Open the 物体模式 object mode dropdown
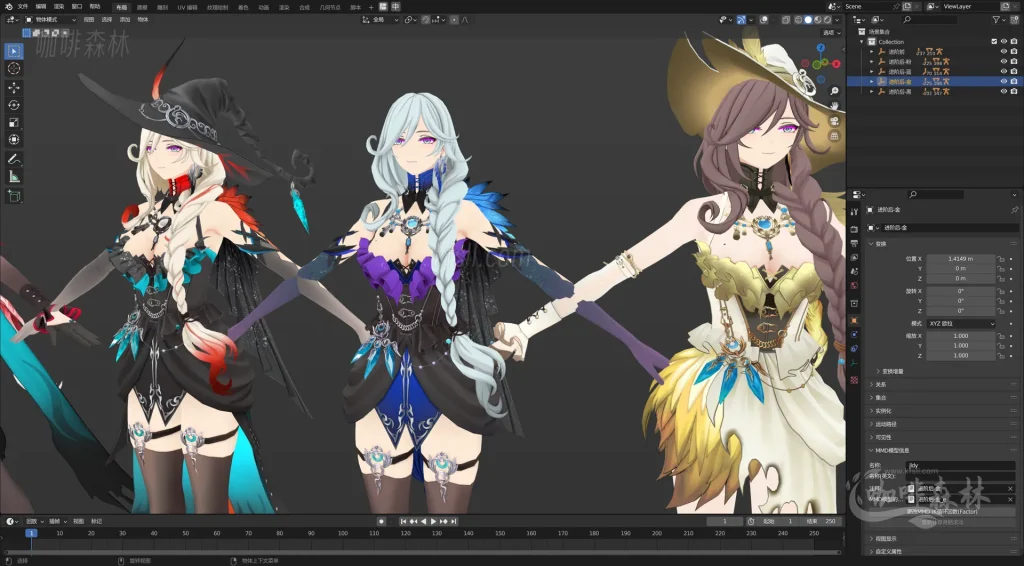Viewport: 1024px width, 566px height. (x=52, y=20)
